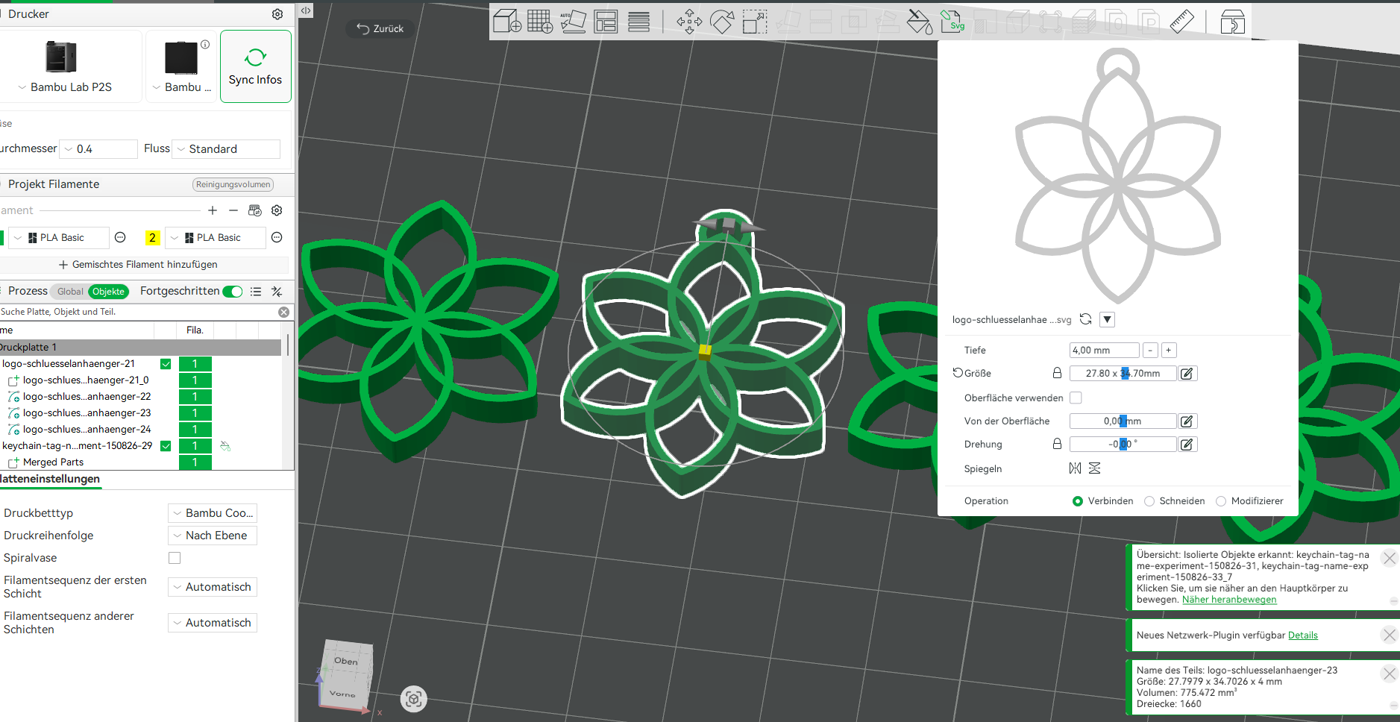Open the Details link for network plugin
The width and height of the screenshot is (1400, 722).
click(1302, 635)
